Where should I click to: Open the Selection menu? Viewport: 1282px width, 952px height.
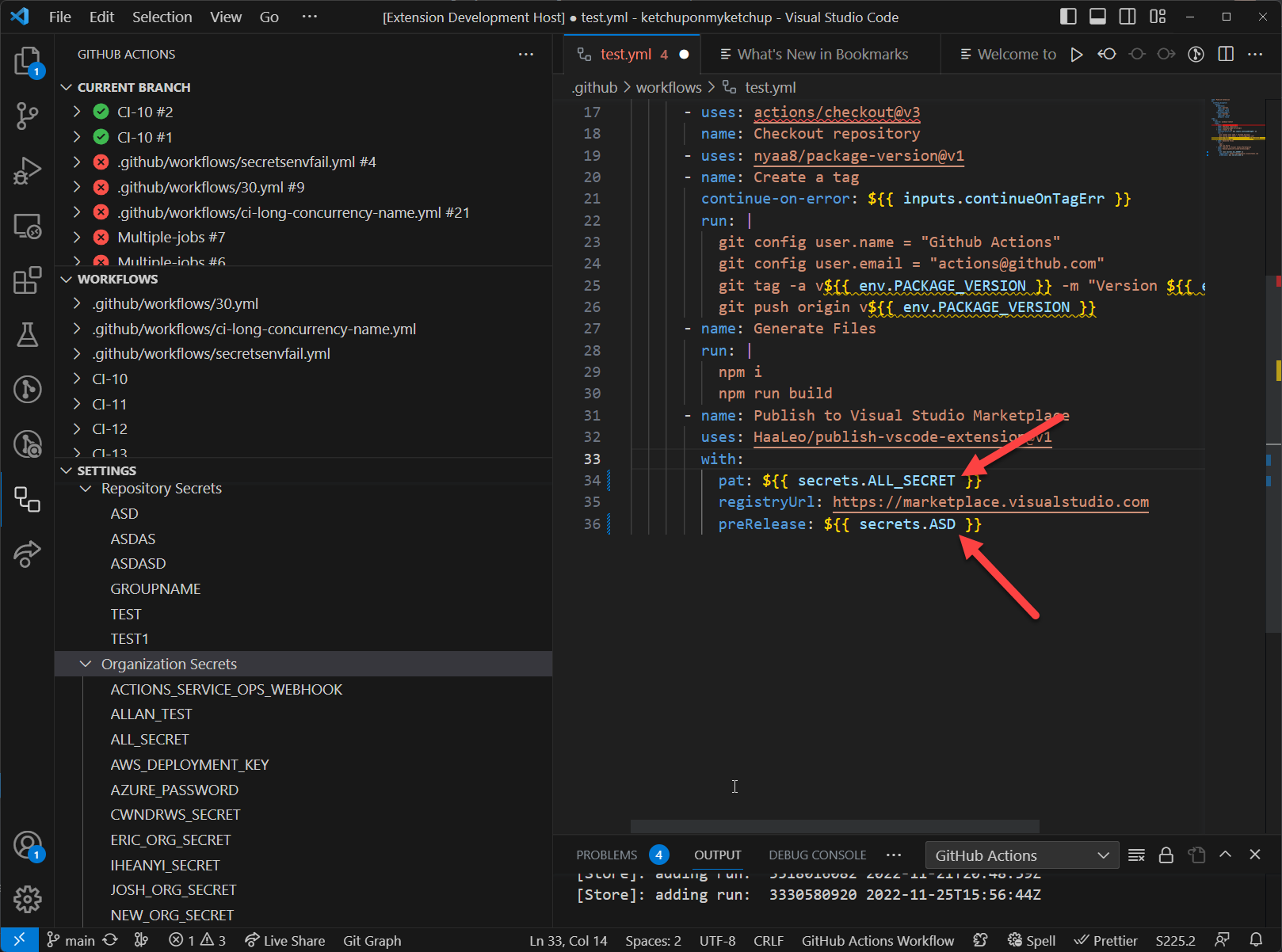(x=162, y=17)
